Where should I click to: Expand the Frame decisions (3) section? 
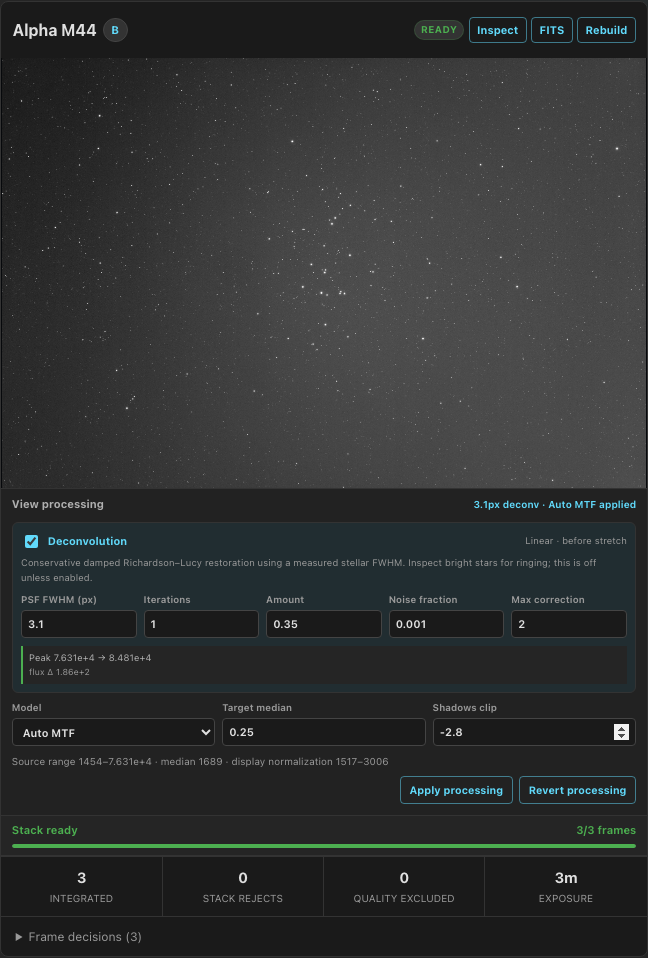pos(79,937)
